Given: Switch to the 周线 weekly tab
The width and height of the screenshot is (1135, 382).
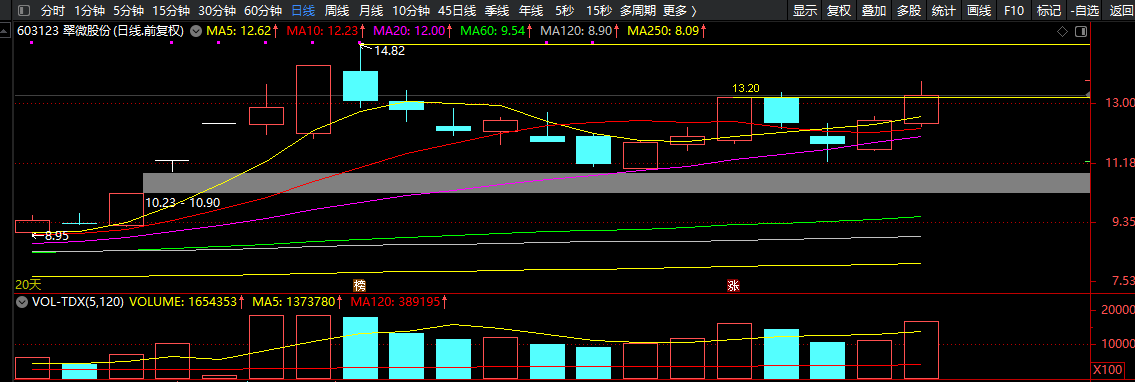Looking at the screenshot, I should pyautogui.click(x=337, y=11).
